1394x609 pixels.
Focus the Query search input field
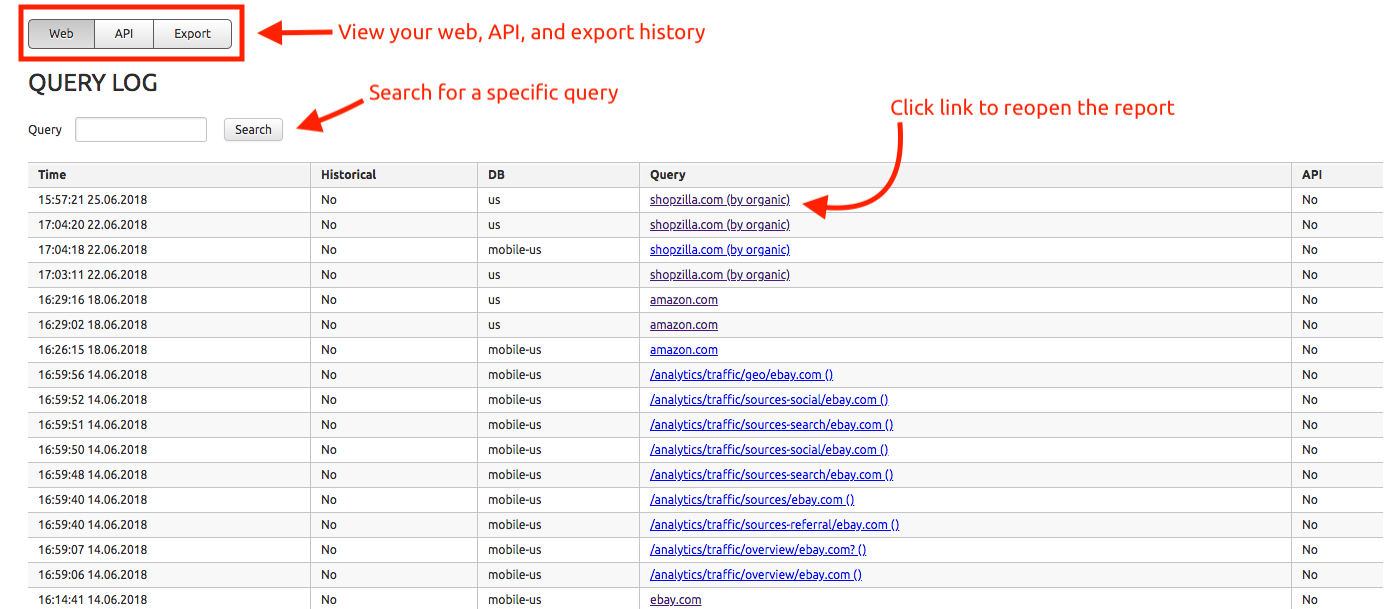[141, 129]
